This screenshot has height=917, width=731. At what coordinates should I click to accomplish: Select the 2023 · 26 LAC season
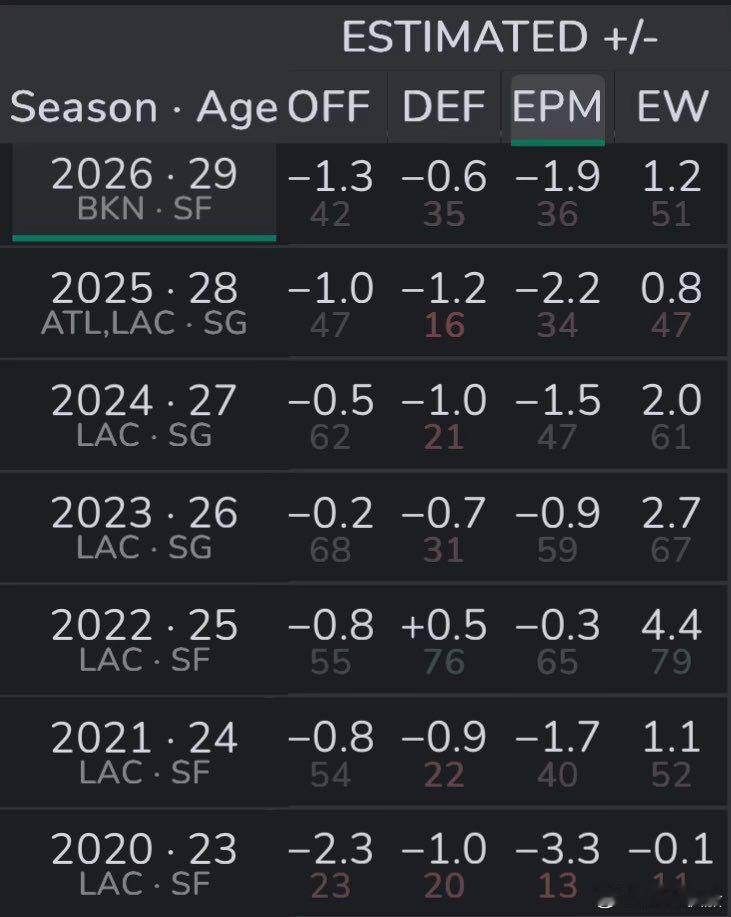[144, 527]
